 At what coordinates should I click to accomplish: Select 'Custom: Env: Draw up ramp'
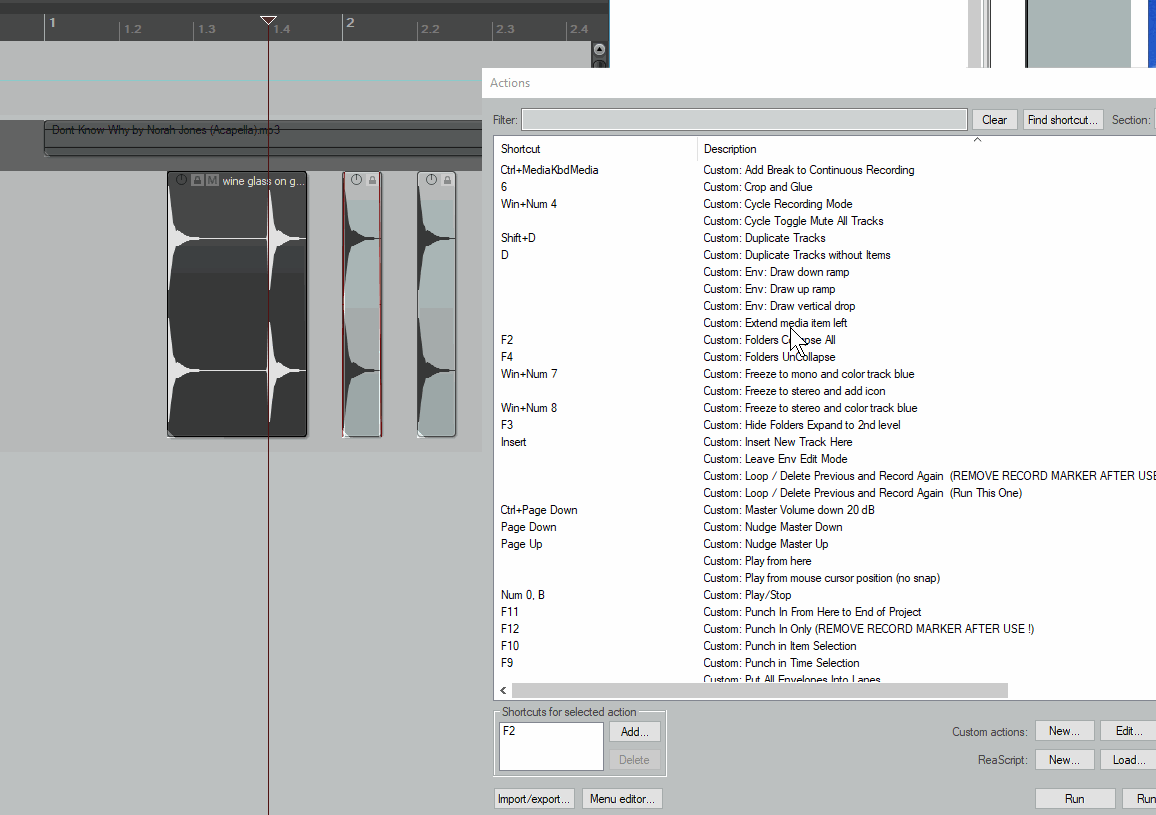(769, 288)
